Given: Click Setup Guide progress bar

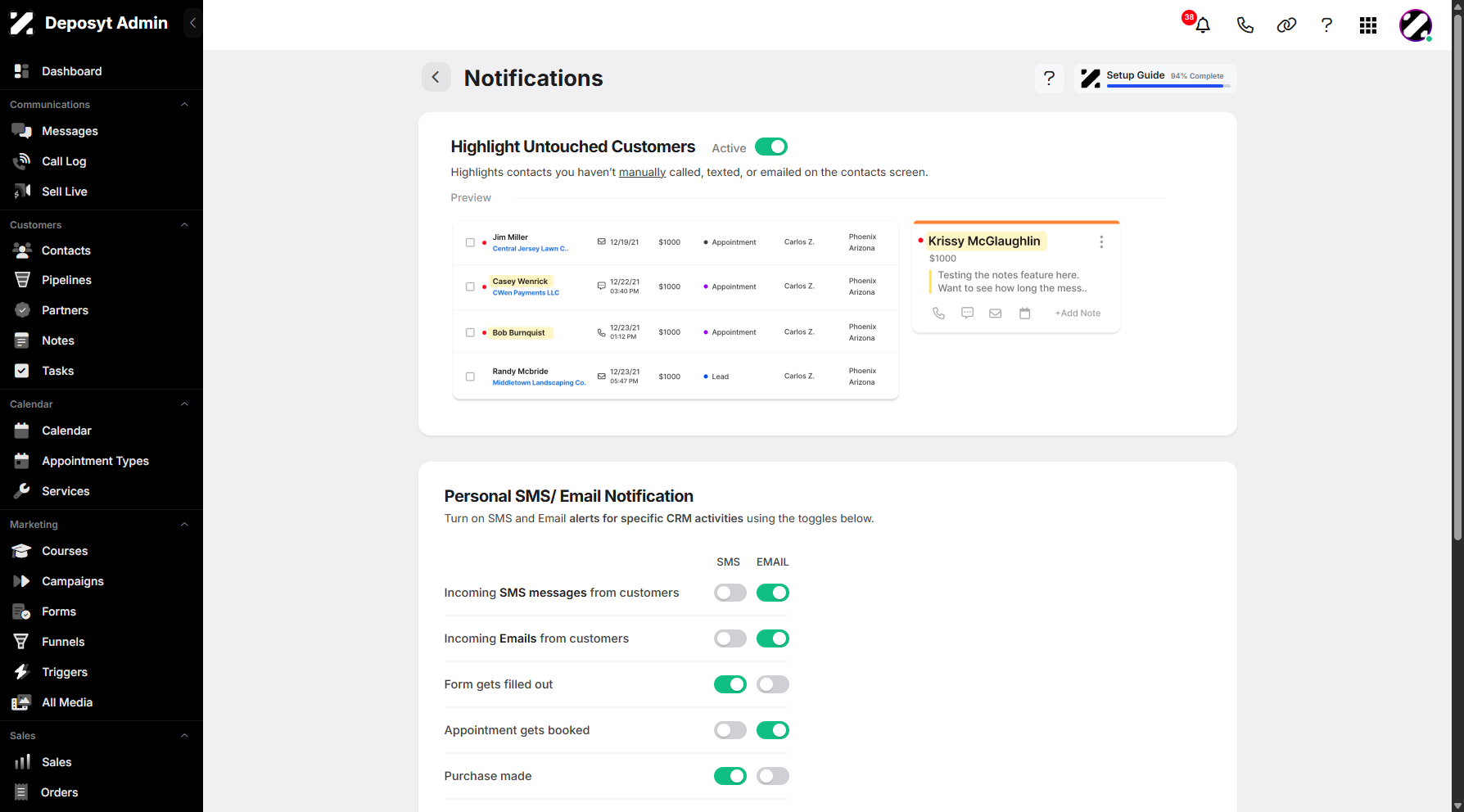Looking at the screenshot, I should [1168, 86].
